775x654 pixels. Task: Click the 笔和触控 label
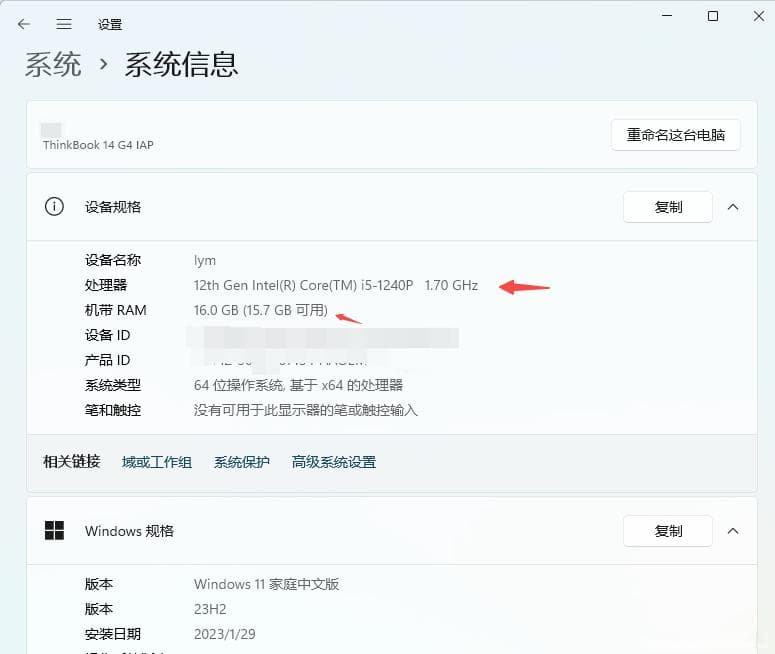113,410
